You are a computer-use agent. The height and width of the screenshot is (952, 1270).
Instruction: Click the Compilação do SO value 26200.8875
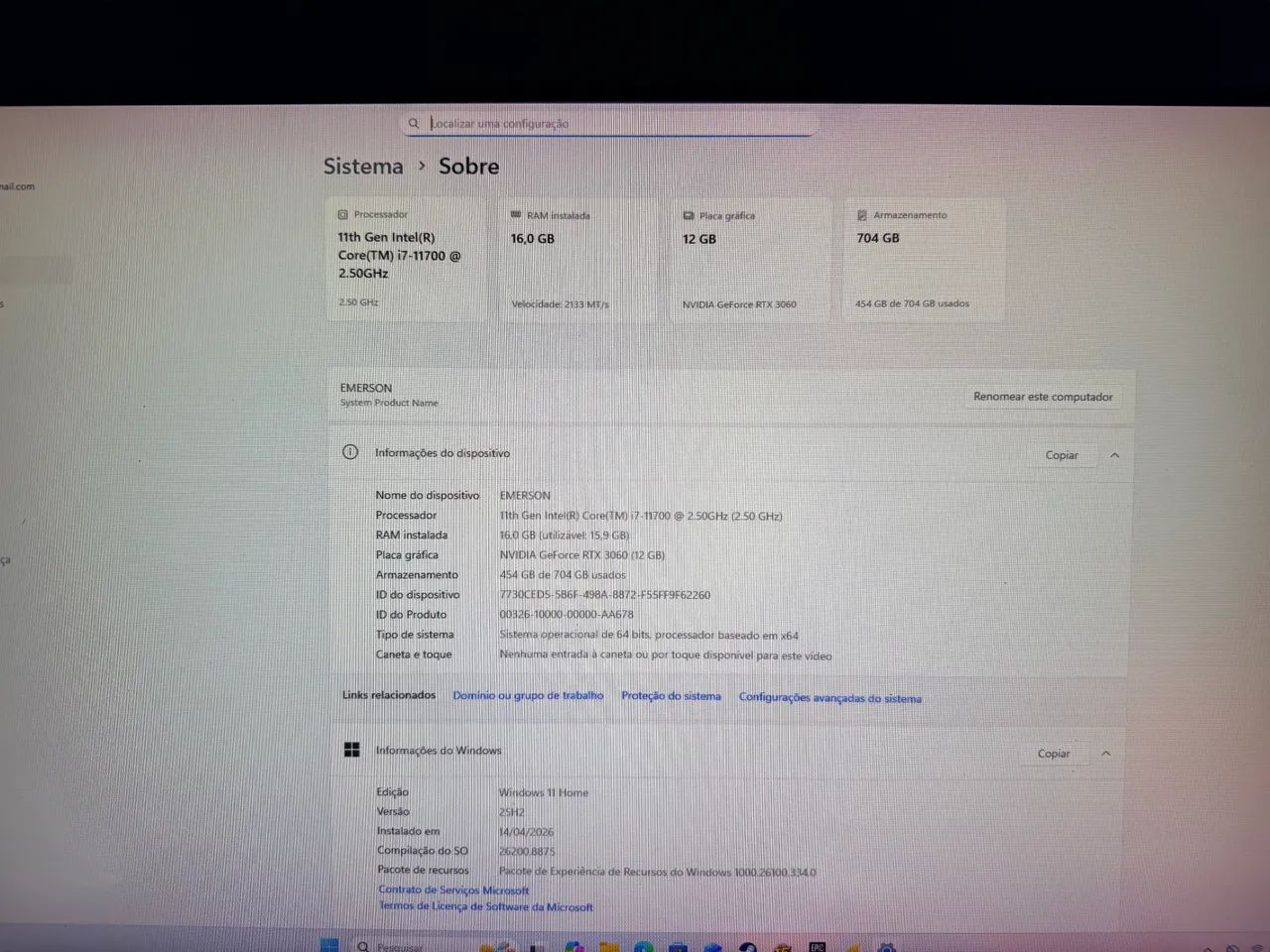(x=527, y=851)
